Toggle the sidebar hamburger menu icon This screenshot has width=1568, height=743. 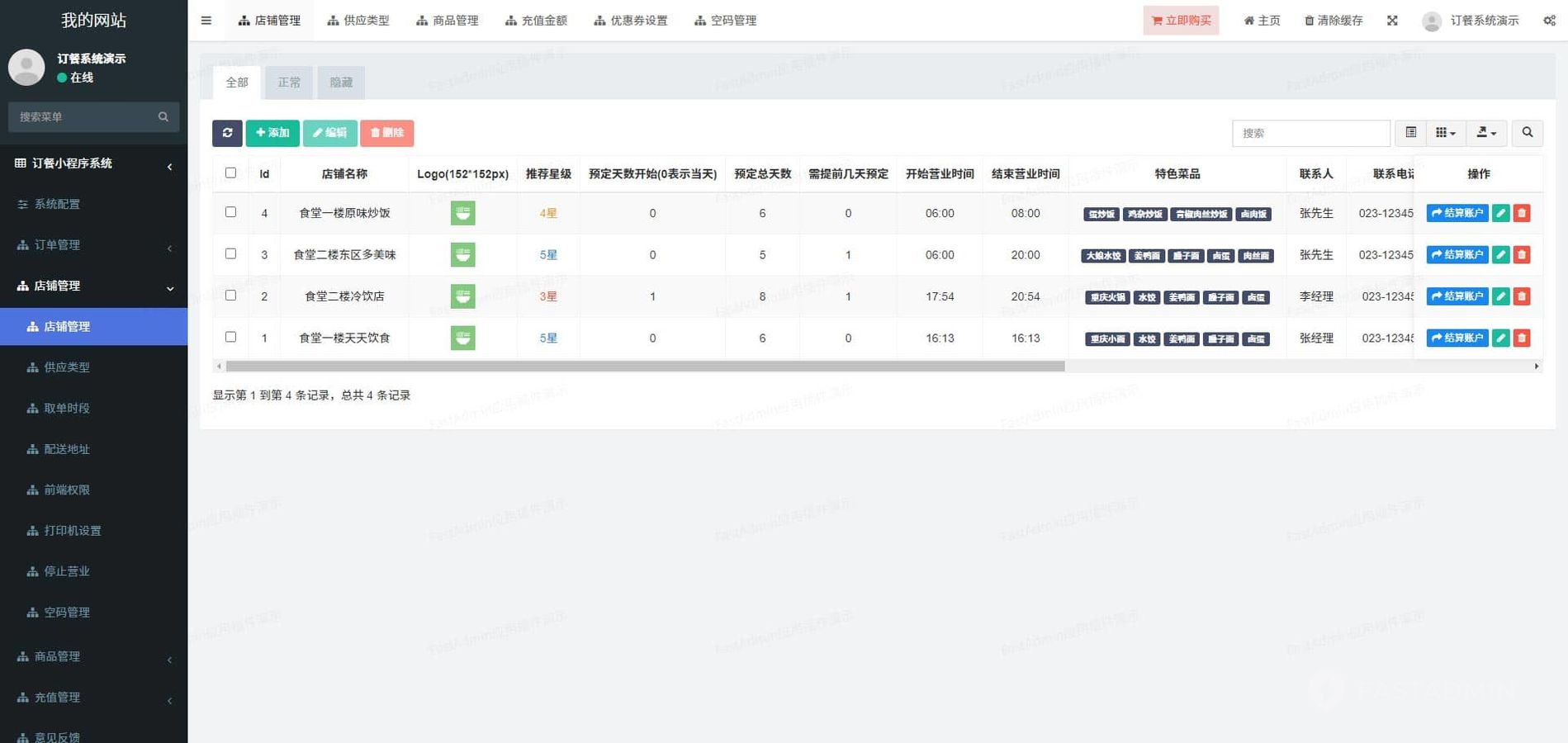click(206, 21)
